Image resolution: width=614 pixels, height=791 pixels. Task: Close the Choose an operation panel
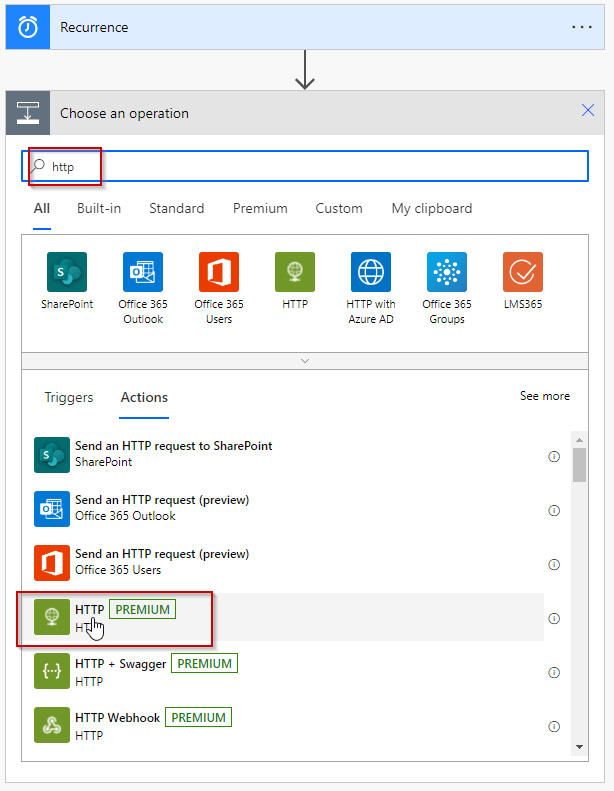[x=588, y=112]
